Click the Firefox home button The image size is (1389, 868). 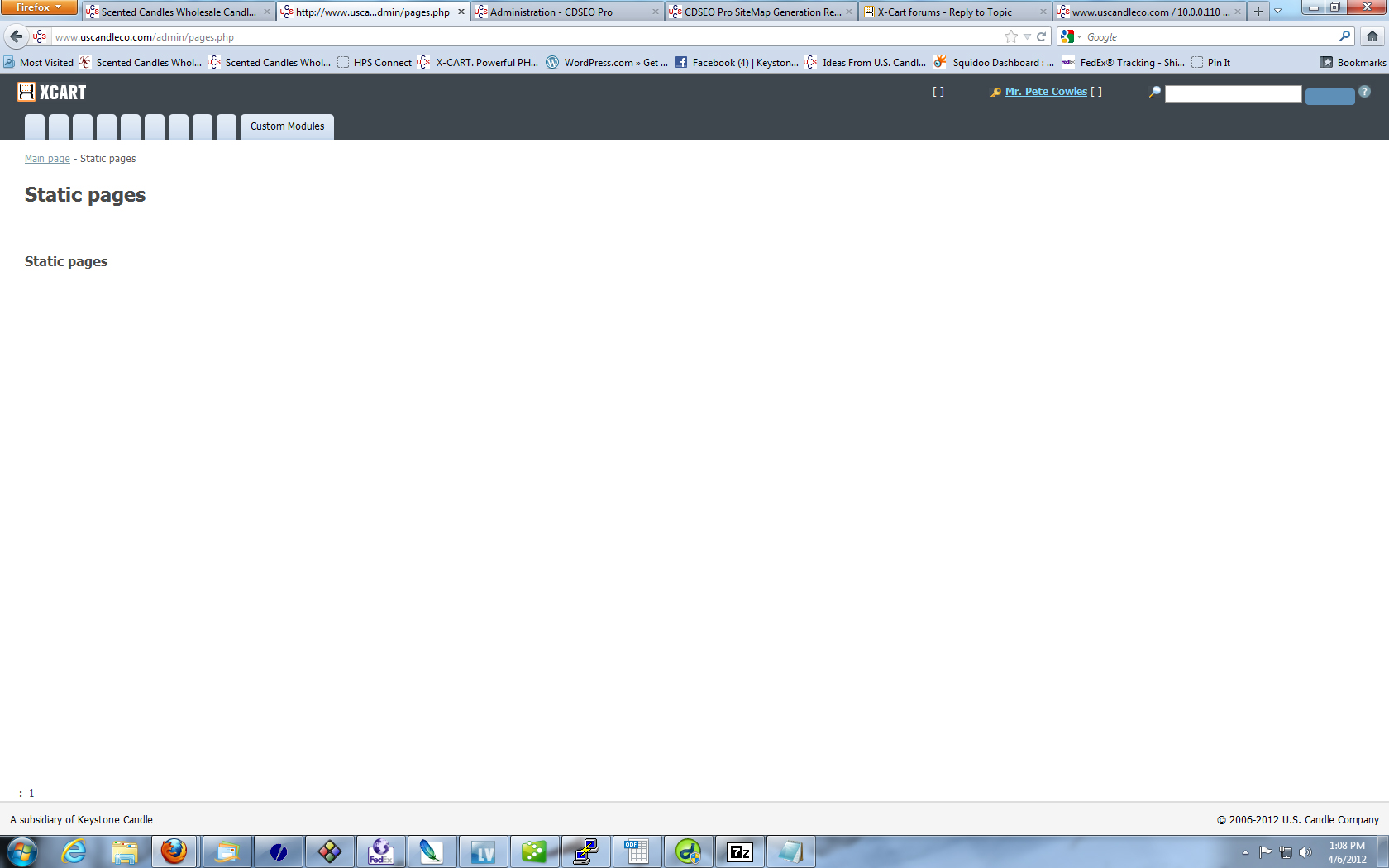tap(1372, 36)
